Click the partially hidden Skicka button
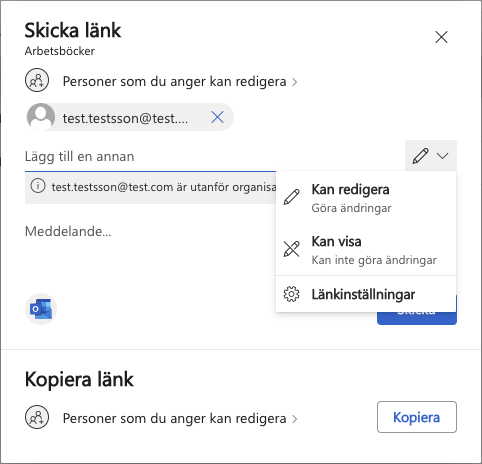Screen dimensions: 482x464 pyautogui.click(x=417, y=318)
